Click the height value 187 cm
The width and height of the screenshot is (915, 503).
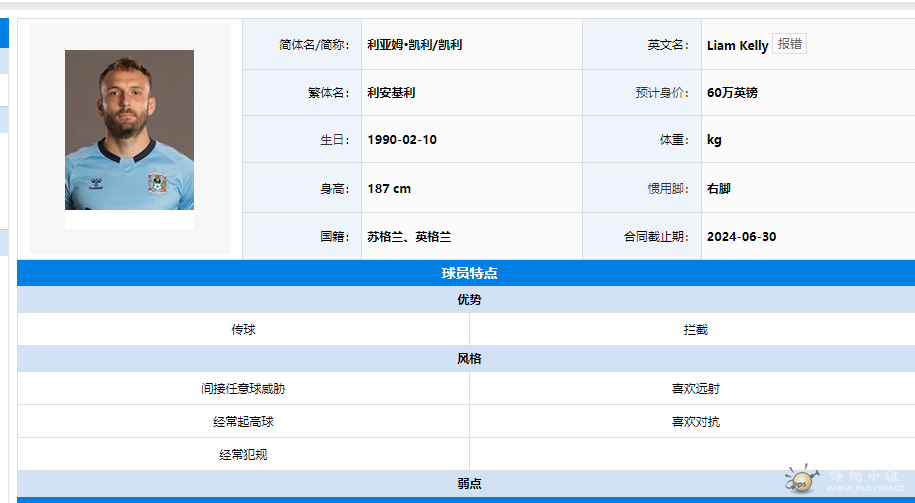click(x=389, y=189)
